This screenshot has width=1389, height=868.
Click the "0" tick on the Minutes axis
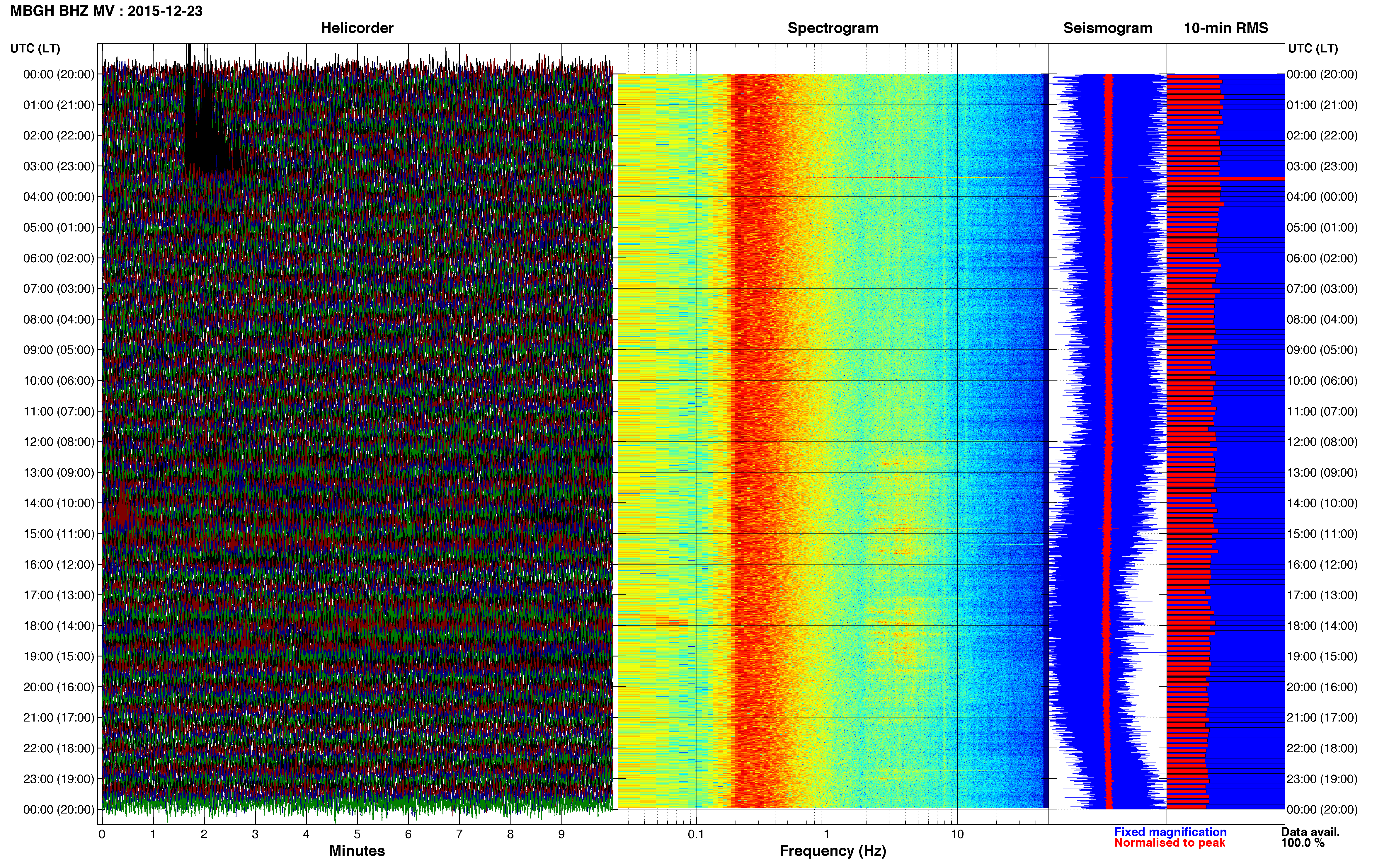pyautogui.click(x=102, y=835)
